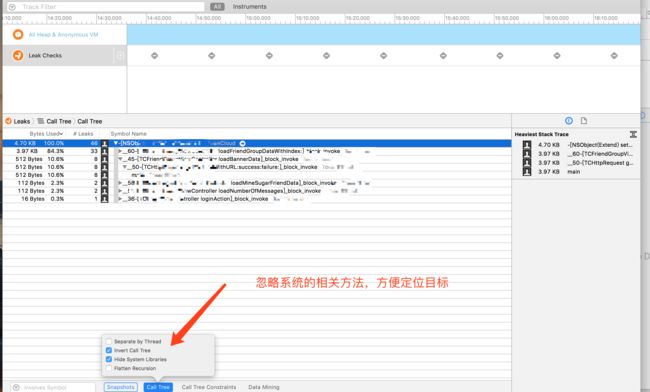Open the Data Mining options
The width and height of the screenshot is (650, 392).
264,387
